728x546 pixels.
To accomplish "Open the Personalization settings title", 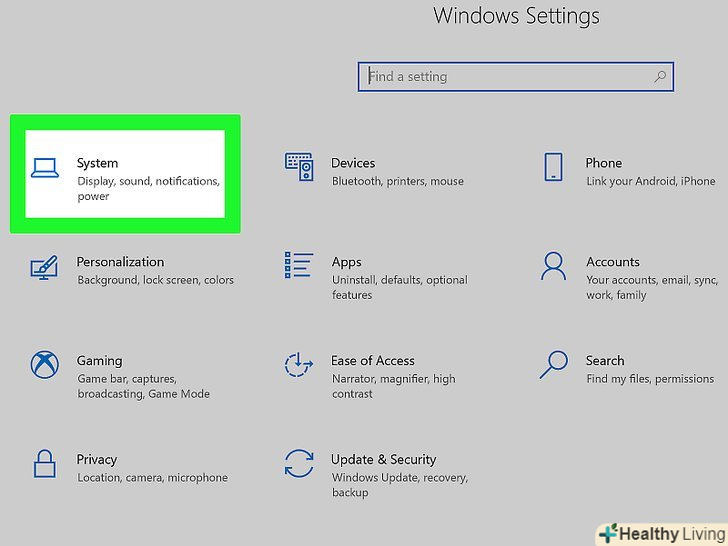I will click(120, 262).
